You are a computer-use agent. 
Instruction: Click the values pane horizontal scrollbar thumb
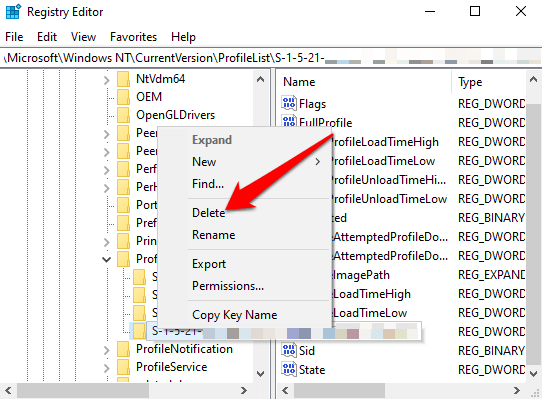pos(339,391)
